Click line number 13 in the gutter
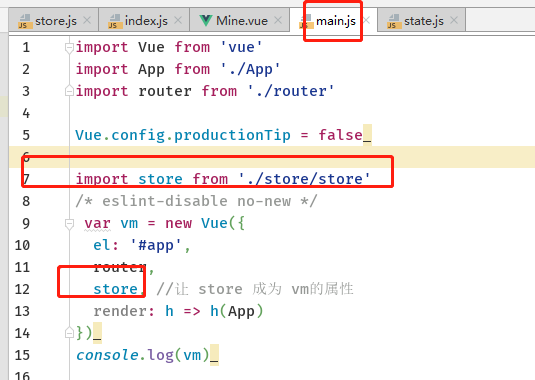The height and width of the screenshot is (380, 535). 22,311
